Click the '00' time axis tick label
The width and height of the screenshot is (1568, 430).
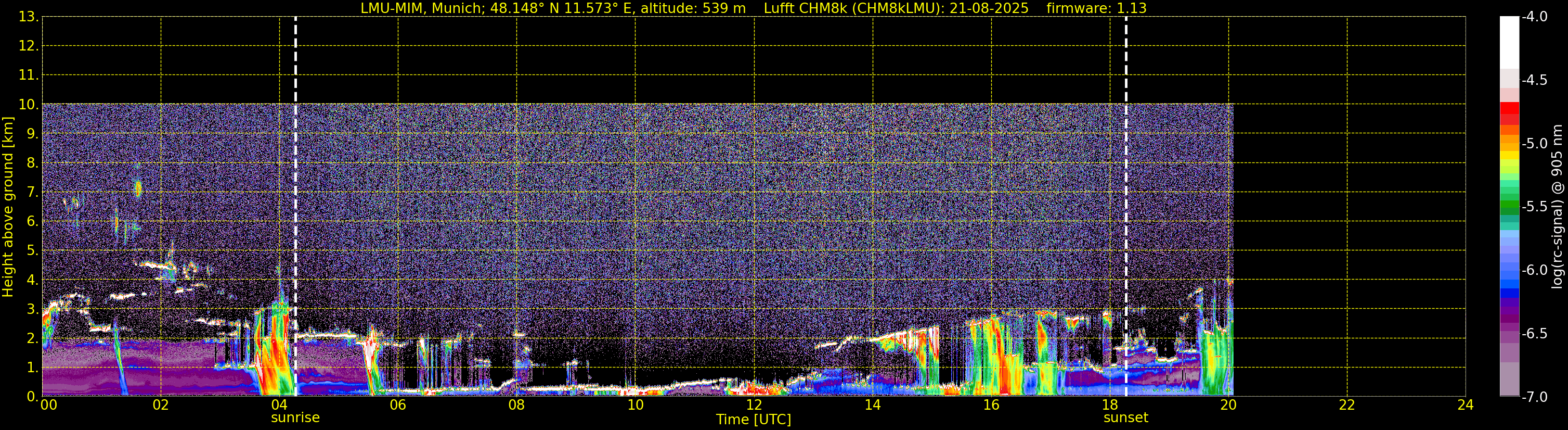(x=49, y=405)
